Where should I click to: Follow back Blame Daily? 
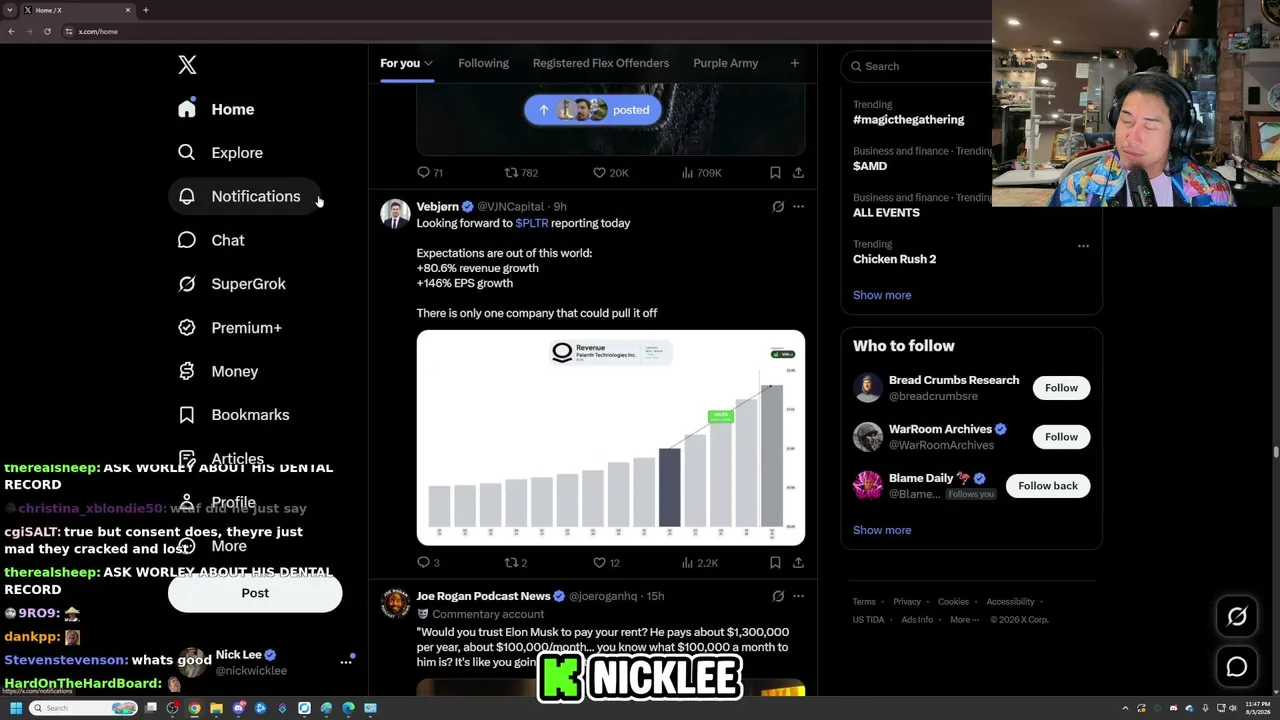(1048, 486)
